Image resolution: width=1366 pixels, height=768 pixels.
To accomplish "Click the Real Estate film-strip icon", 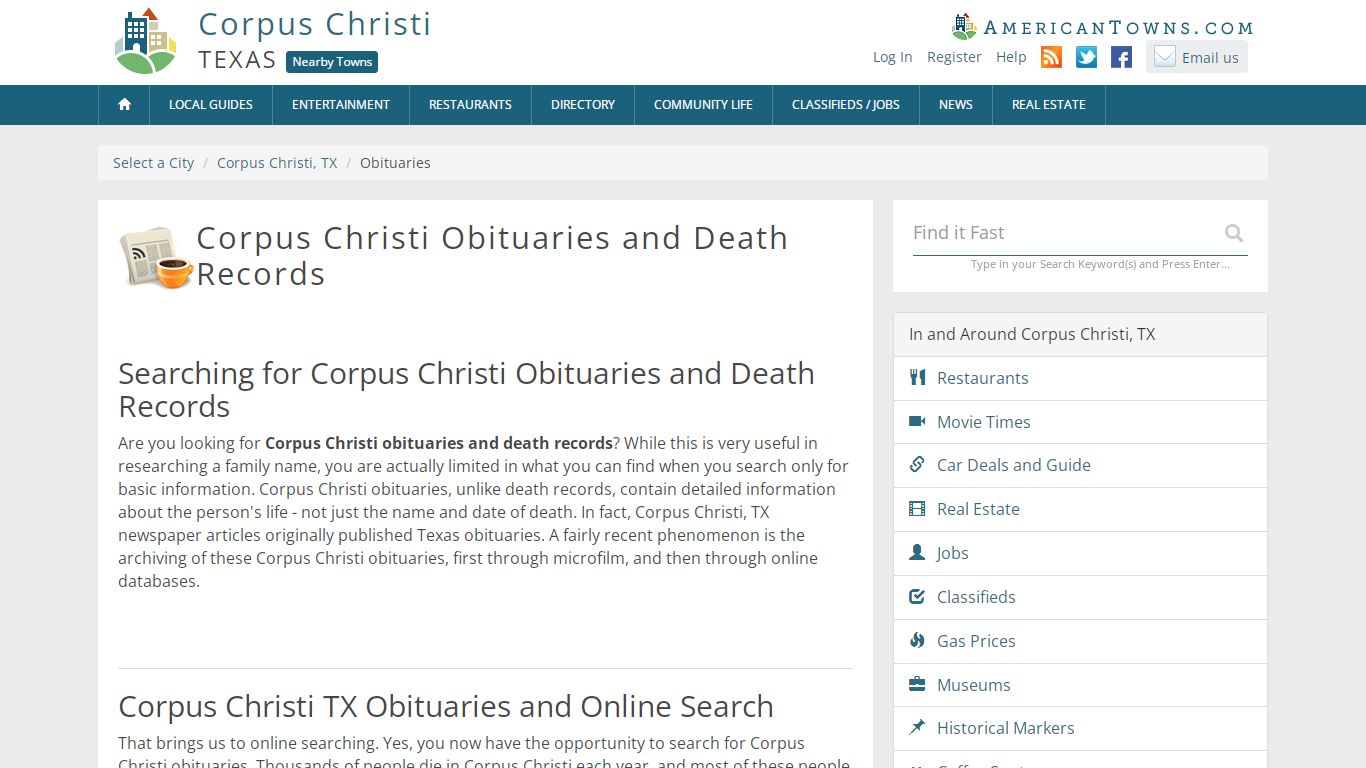I will click(917, 508).
